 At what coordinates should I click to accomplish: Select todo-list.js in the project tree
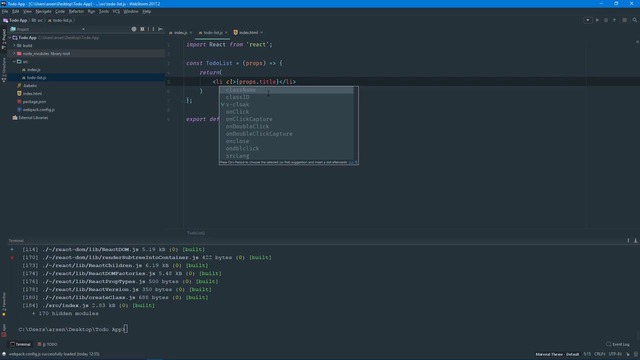36,78
